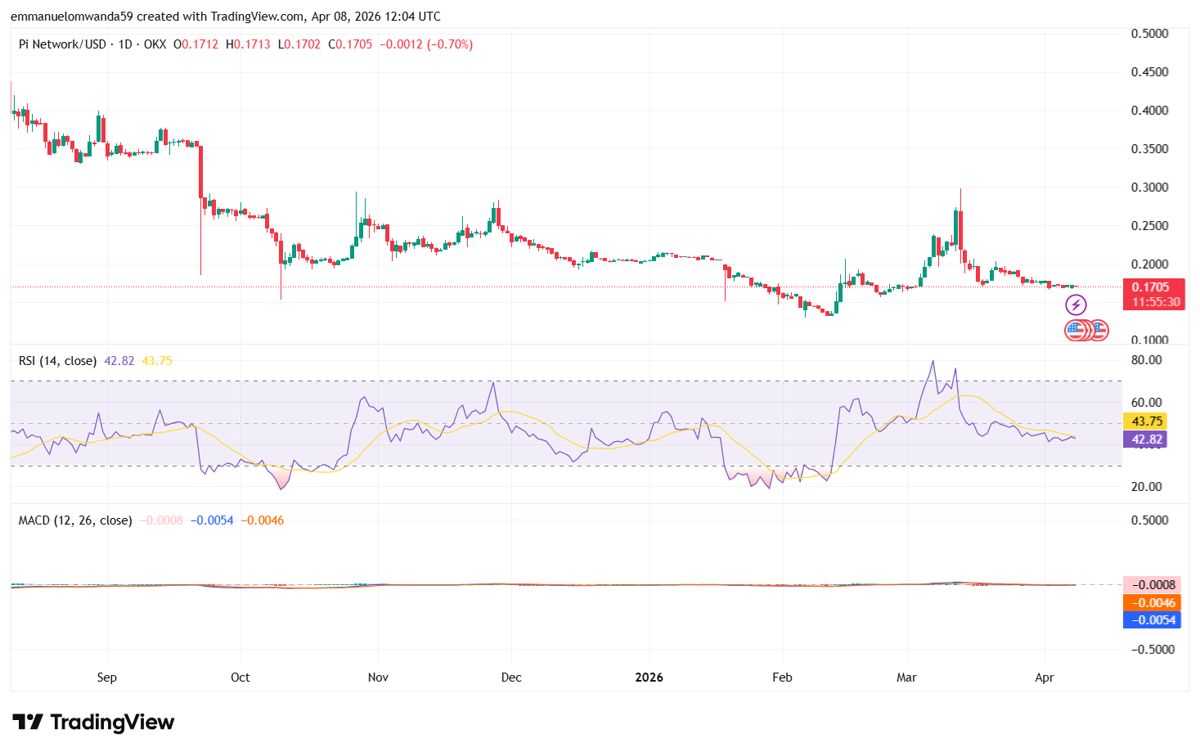Click the pink -0.0008 tag on MACD axis

point(1152,585)
